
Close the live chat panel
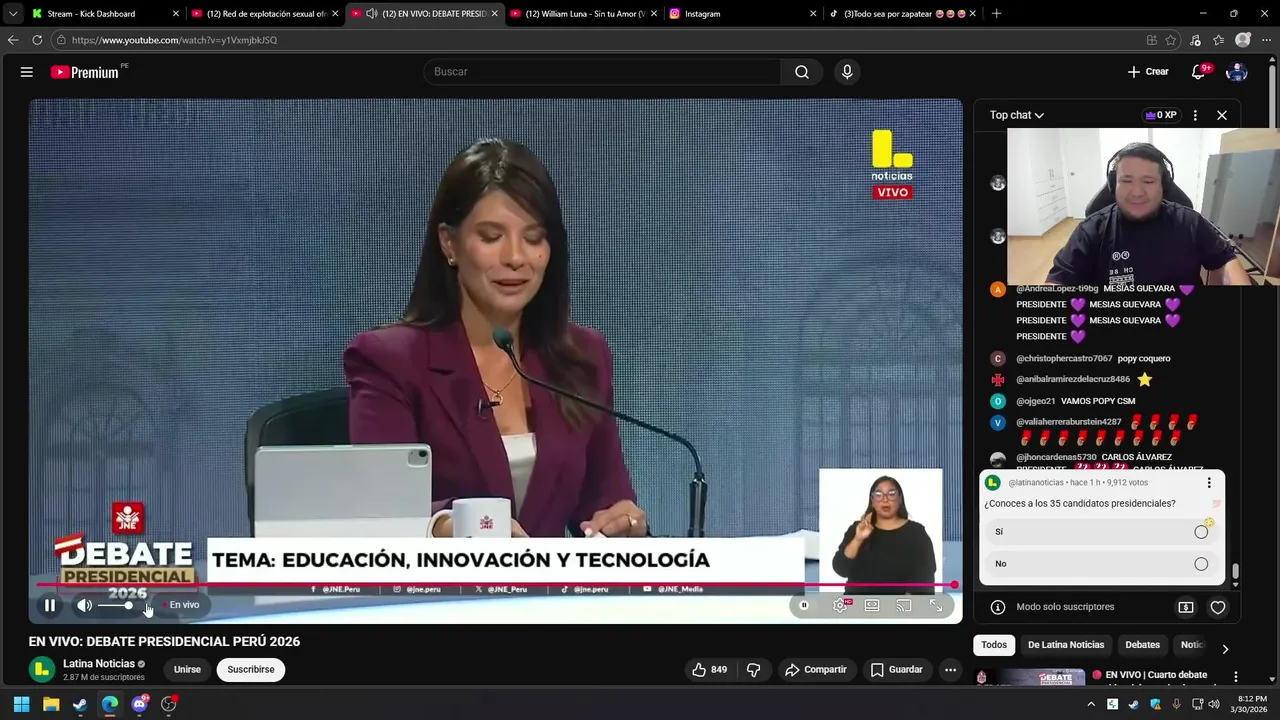tap(1222, 115)
